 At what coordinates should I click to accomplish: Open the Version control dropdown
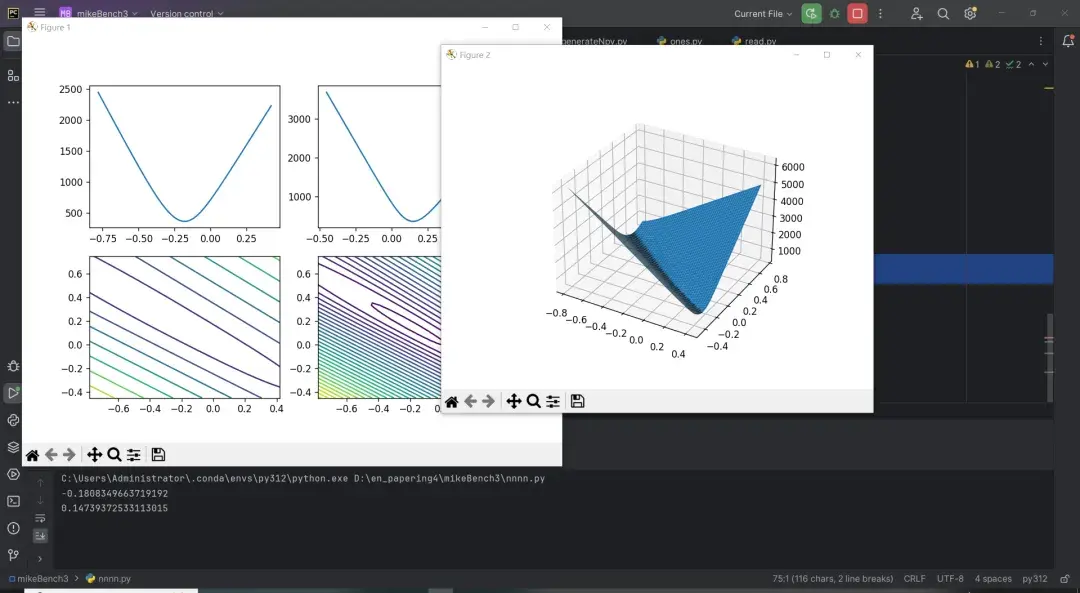[187, 13]
